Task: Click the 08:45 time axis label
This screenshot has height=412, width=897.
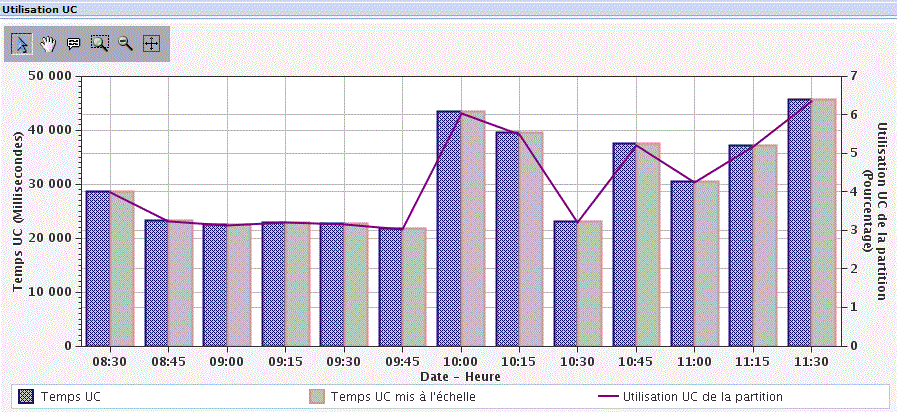Action: point(168,363)
